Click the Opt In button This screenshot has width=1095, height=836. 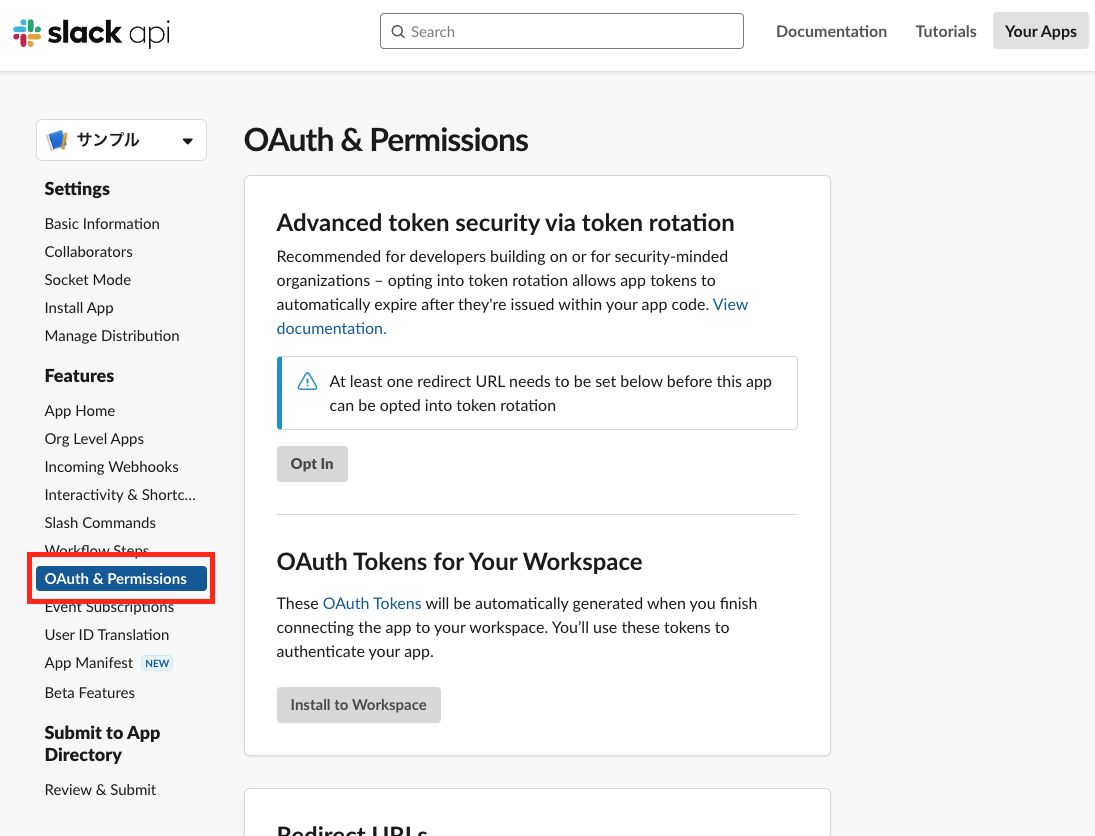click(x=312, y=464)
